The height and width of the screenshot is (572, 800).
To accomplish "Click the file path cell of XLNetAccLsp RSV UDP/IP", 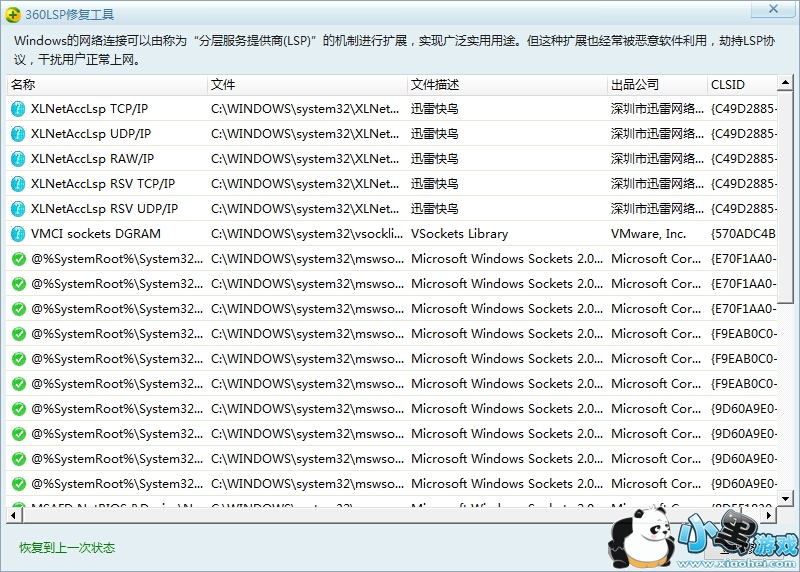I will pos(305,209).
